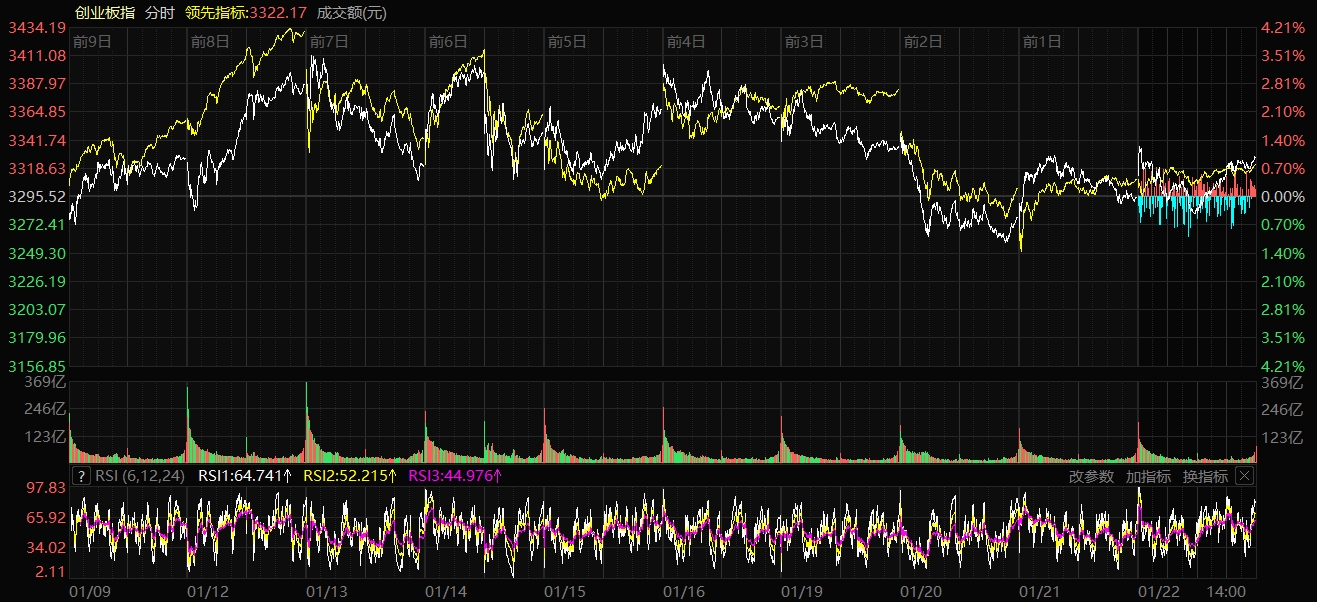The image size is (1317, 602).
Task: Select the RSI (6,12,24) indicator name
Action: tap(139, 476)
